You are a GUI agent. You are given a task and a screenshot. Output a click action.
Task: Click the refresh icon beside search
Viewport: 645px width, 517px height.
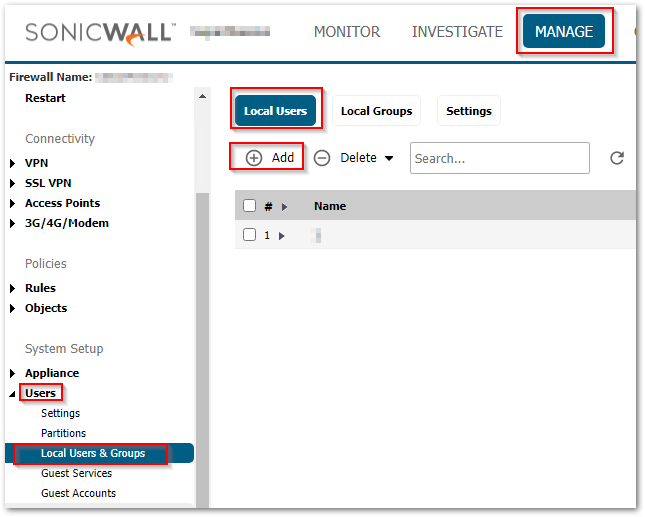click(x=617, y=158)
